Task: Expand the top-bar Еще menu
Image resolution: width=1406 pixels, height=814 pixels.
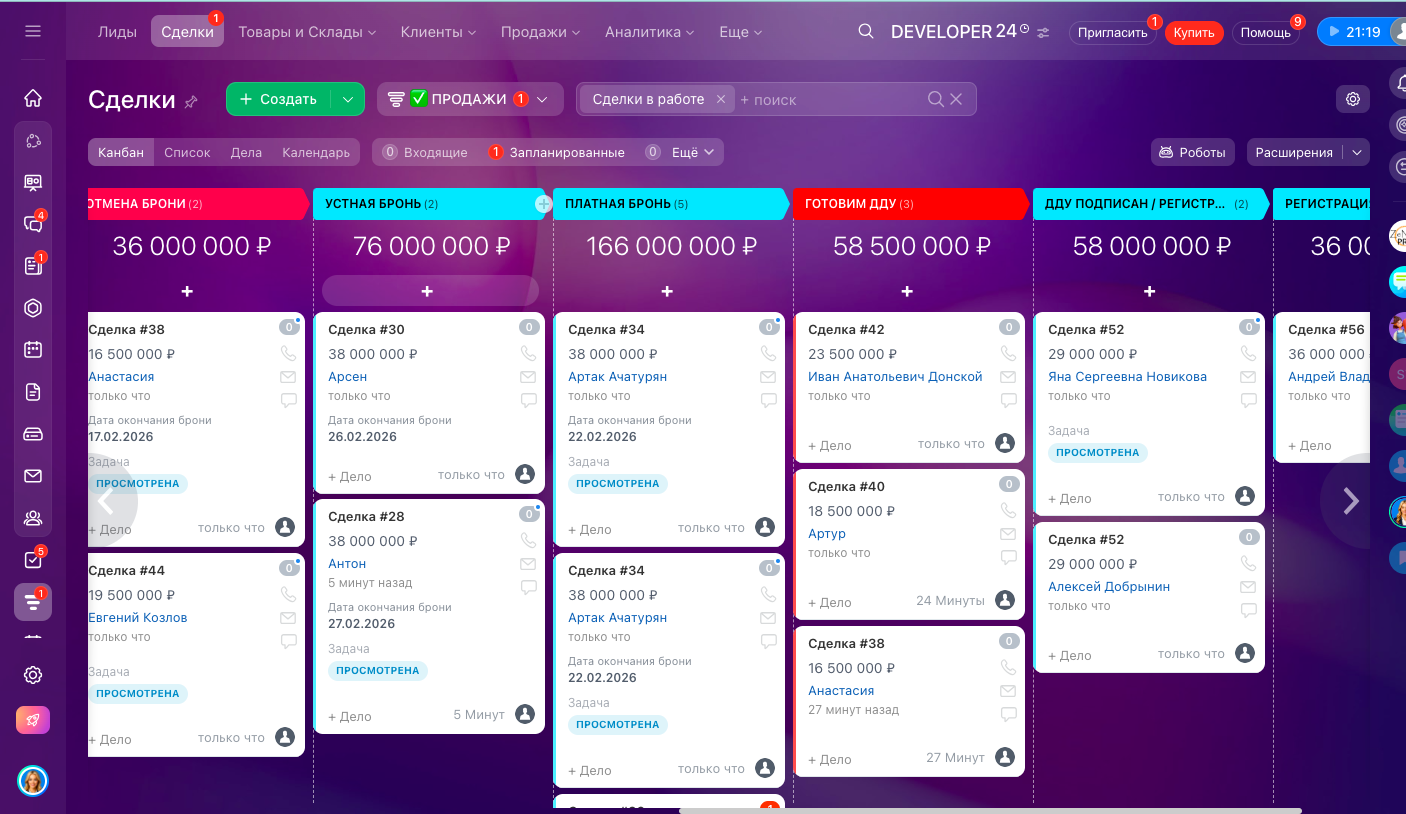Action: coord(740,32)
